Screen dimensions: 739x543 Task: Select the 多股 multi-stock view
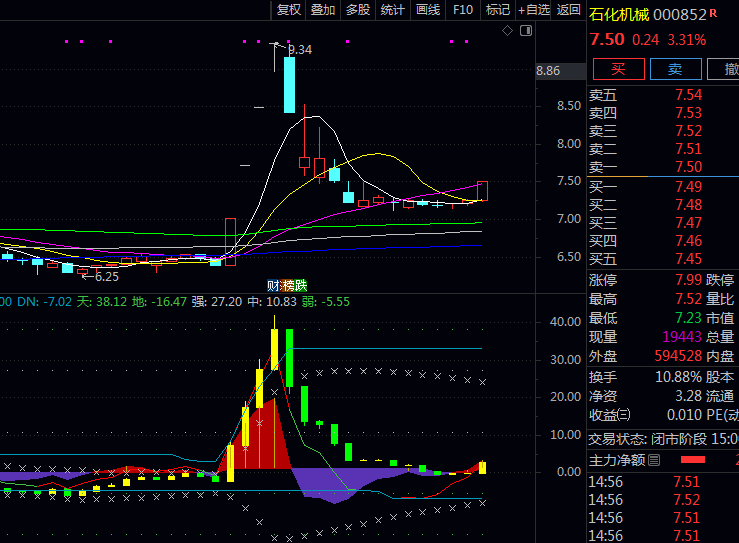[x=358, y=10]
